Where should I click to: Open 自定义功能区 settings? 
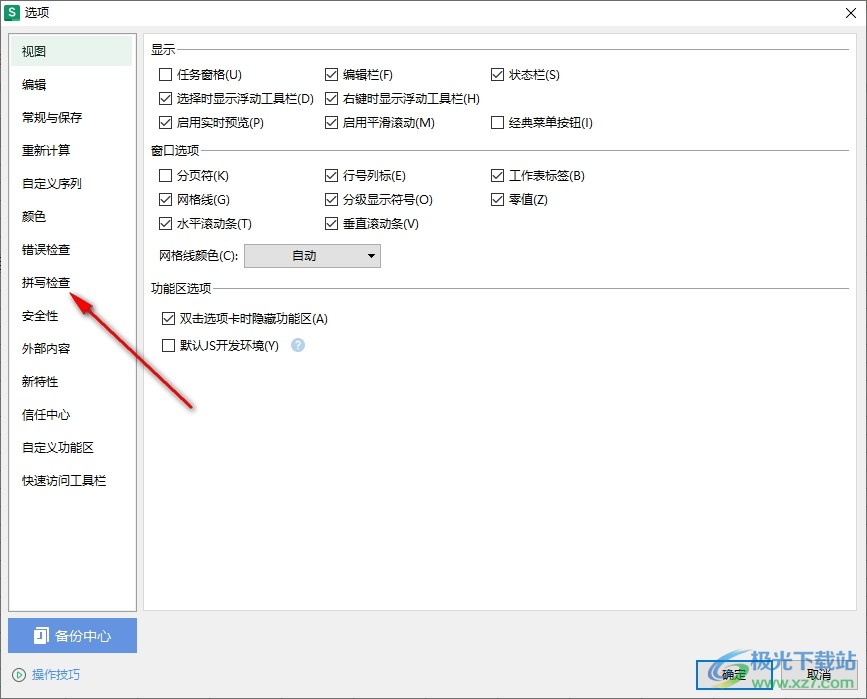(71, 448)
